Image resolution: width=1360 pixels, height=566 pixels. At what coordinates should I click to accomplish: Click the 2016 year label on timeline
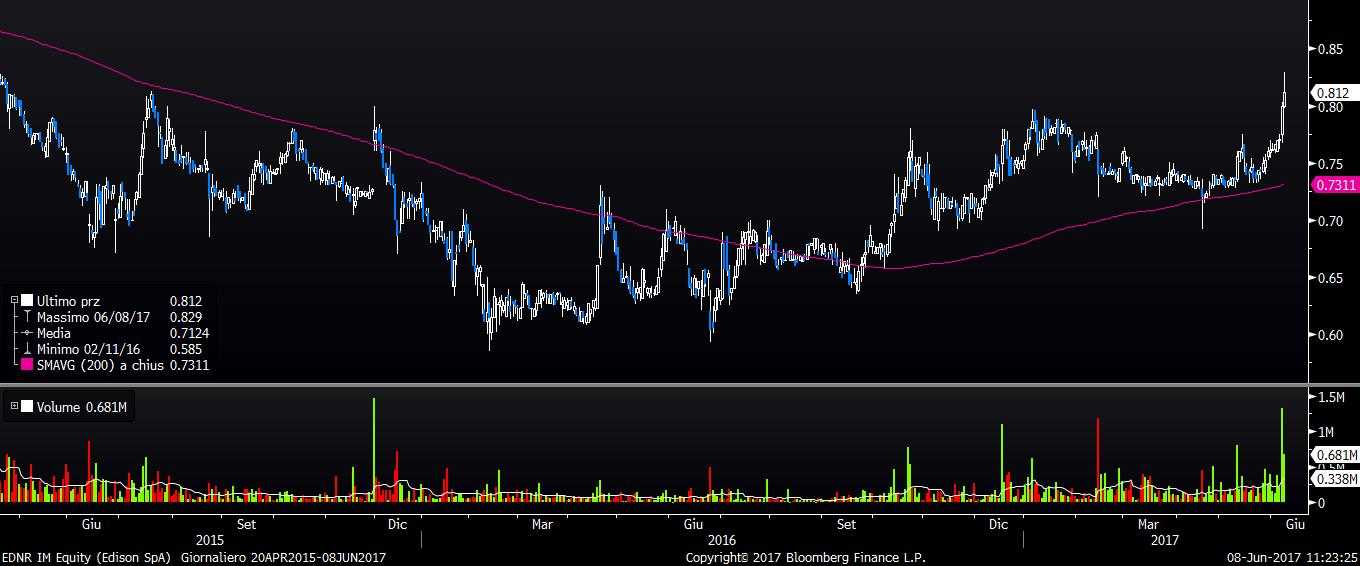721,540
